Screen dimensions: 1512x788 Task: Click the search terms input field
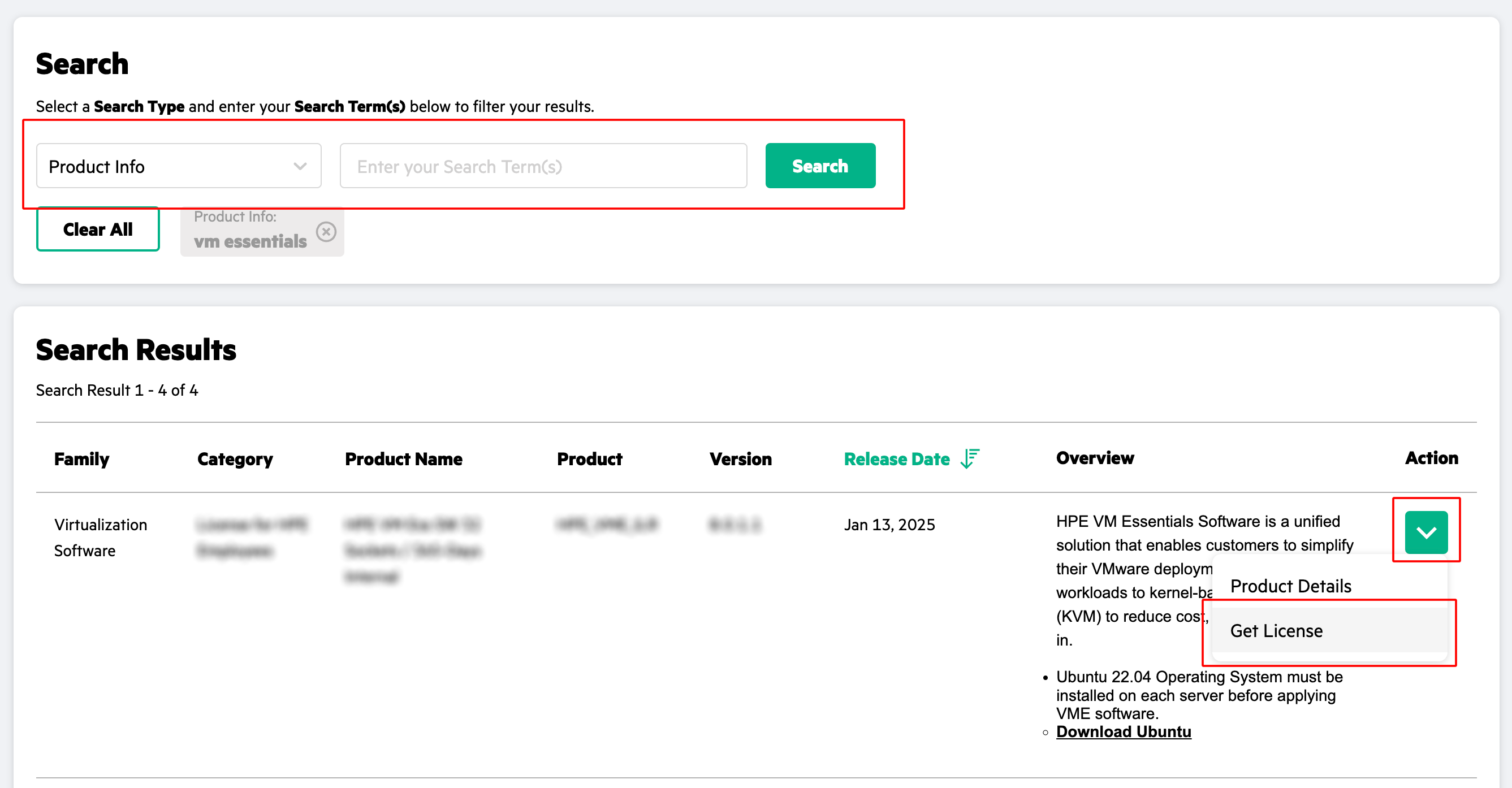click(543, 166)
